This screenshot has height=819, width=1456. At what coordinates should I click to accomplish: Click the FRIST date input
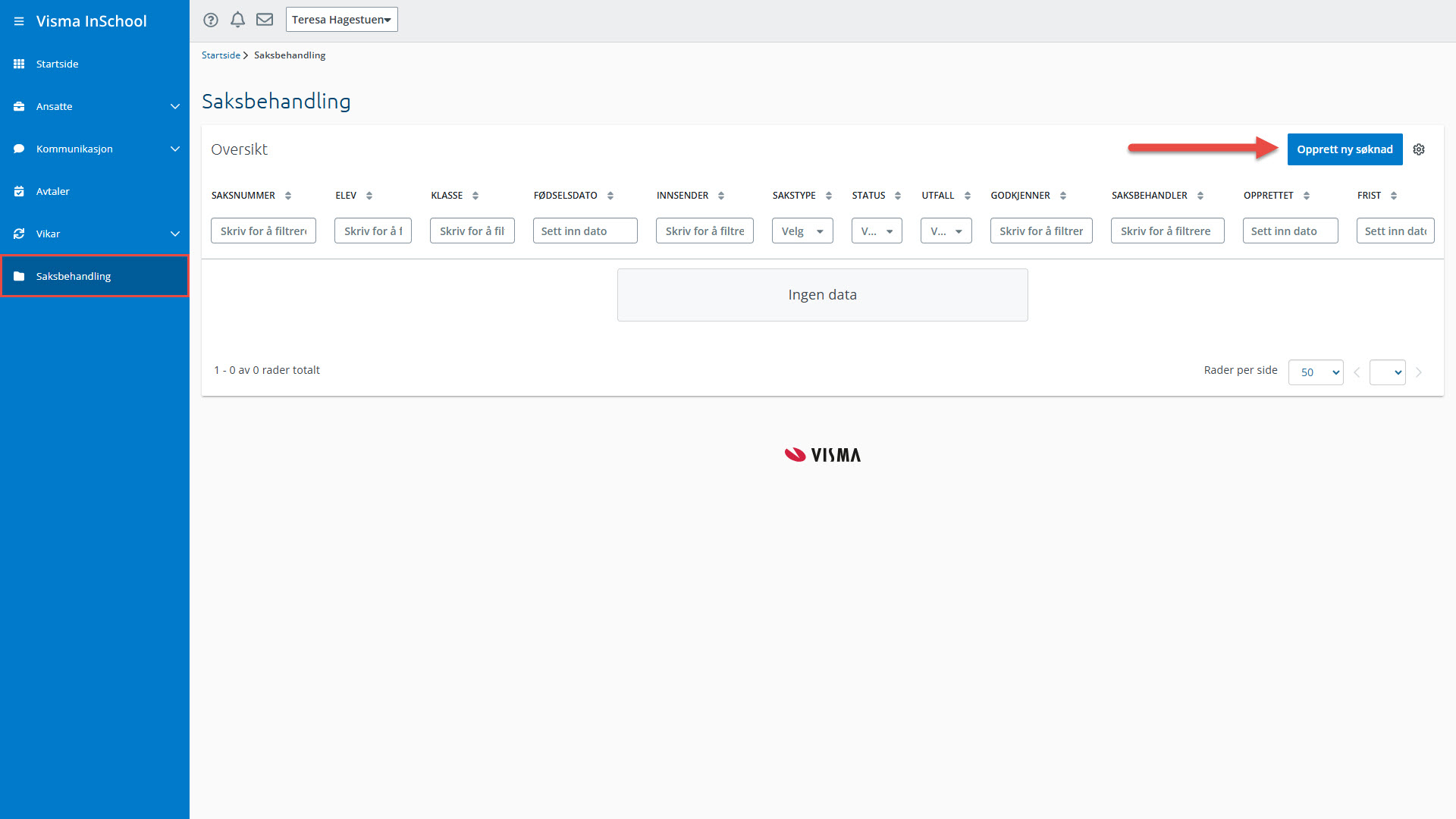coord(1395,231)
